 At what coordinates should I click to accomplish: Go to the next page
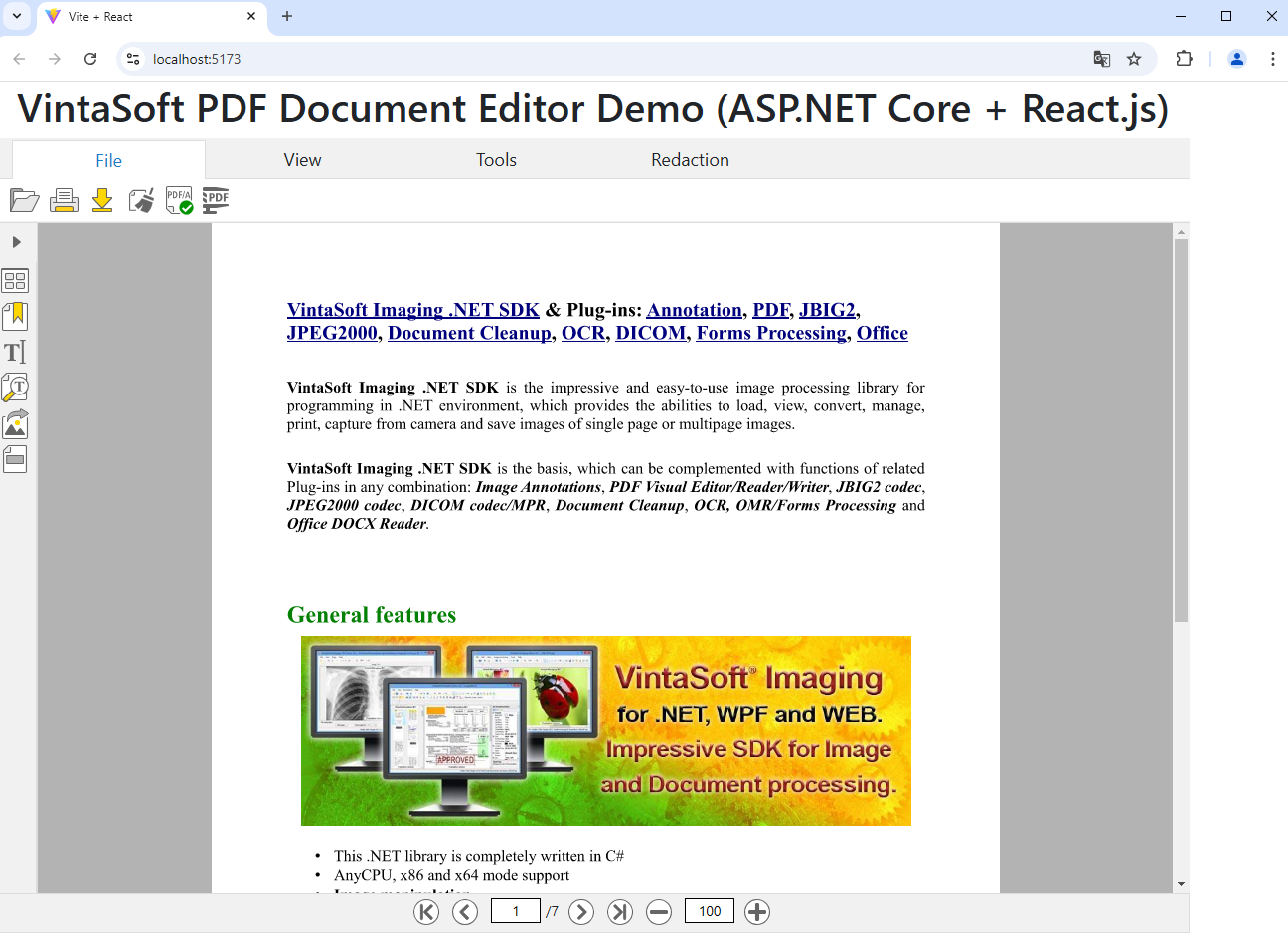coord(581,911)
